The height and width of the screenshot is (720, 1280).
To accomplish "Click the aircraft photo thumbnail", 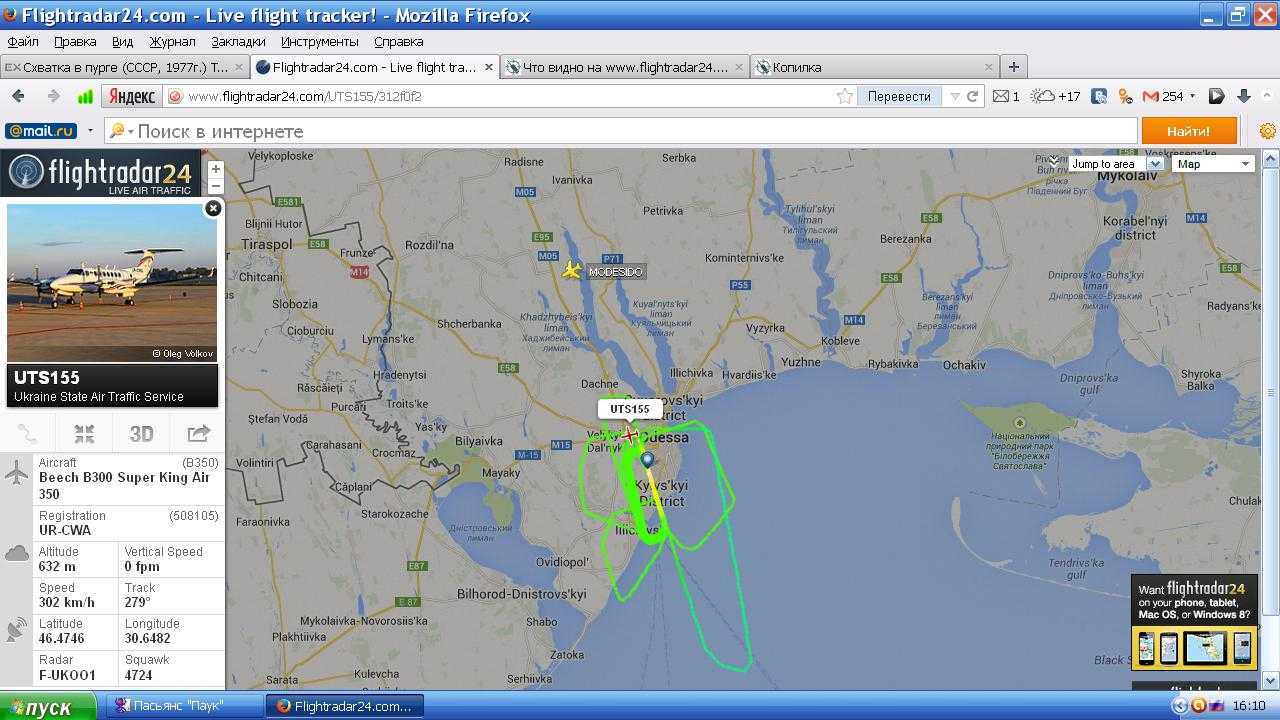I will [112, 282].
